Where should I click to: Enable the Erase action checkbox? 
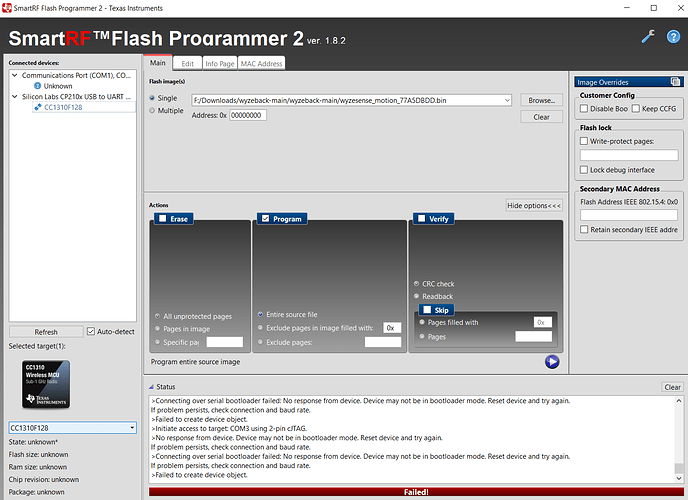coord(162,218)
